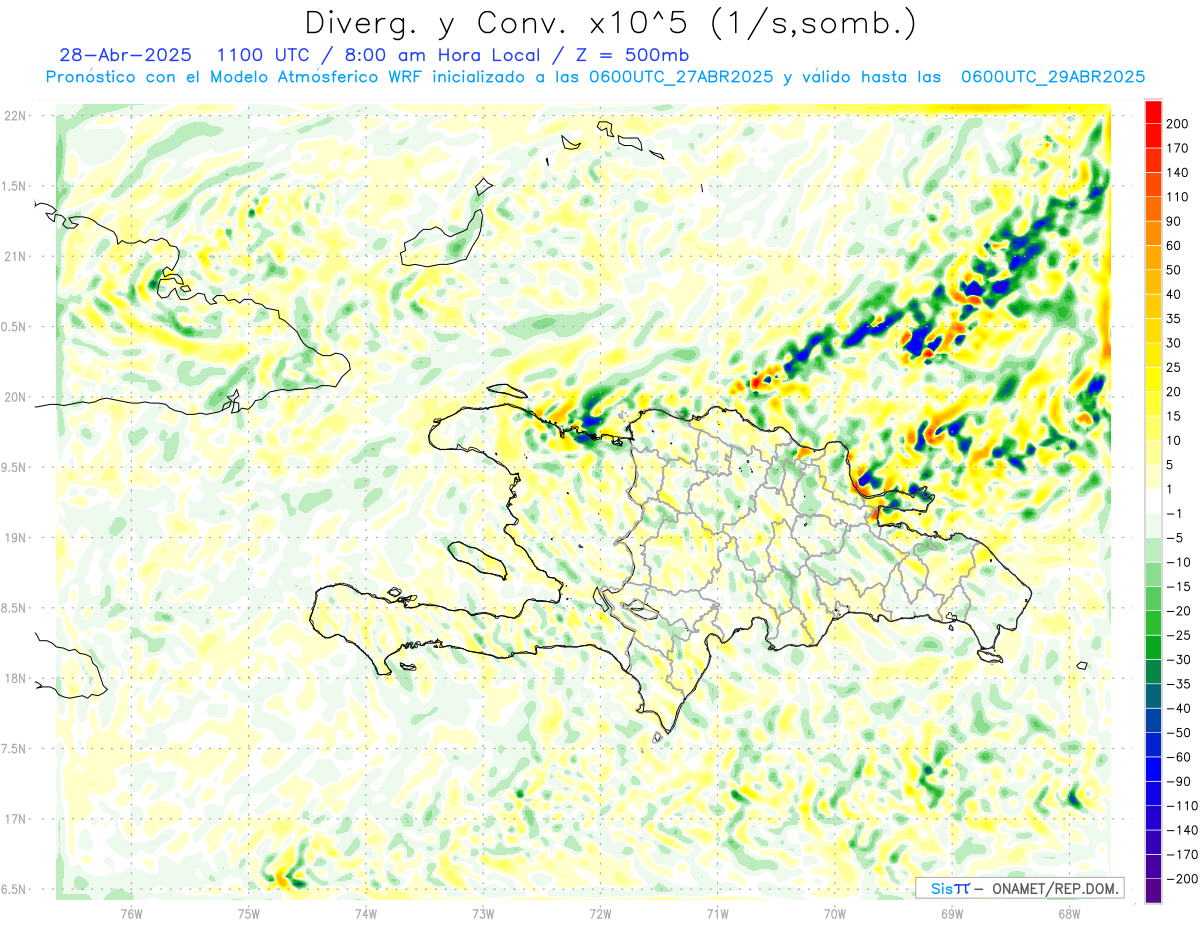Click the positive '10' colorbar value
The height and width of the screenshot is (927, 1200).
[x=1174, y=441]
